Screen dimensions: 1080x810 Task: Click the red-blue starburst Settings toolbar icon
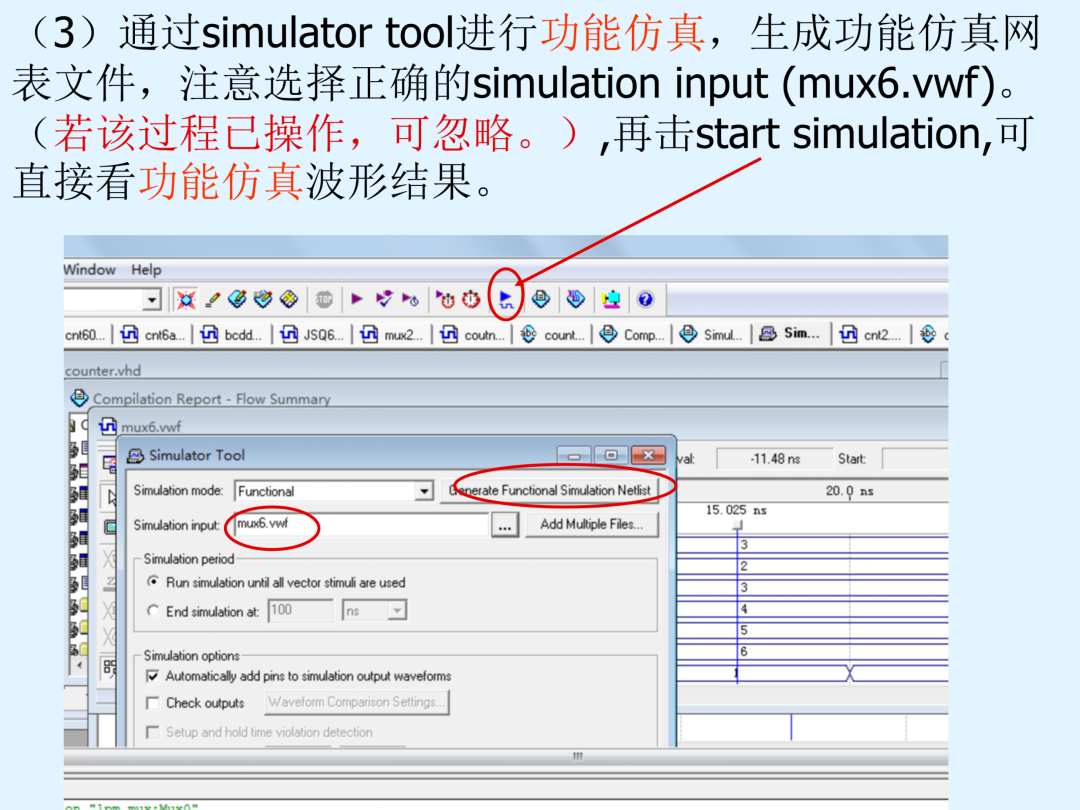(x=186, y=299)
